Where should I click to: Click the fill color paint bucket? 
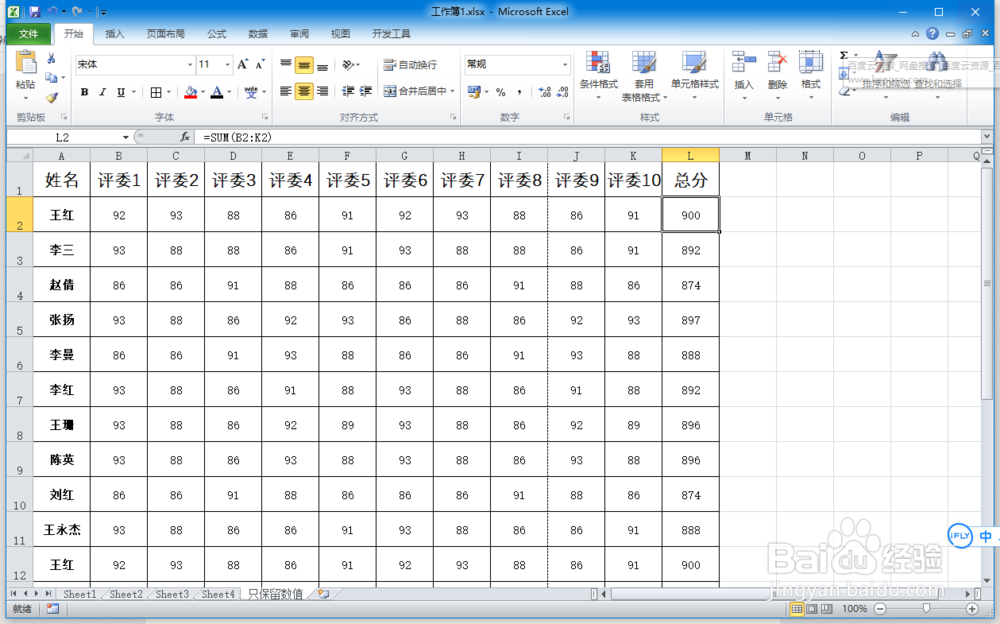click(190, 92)
